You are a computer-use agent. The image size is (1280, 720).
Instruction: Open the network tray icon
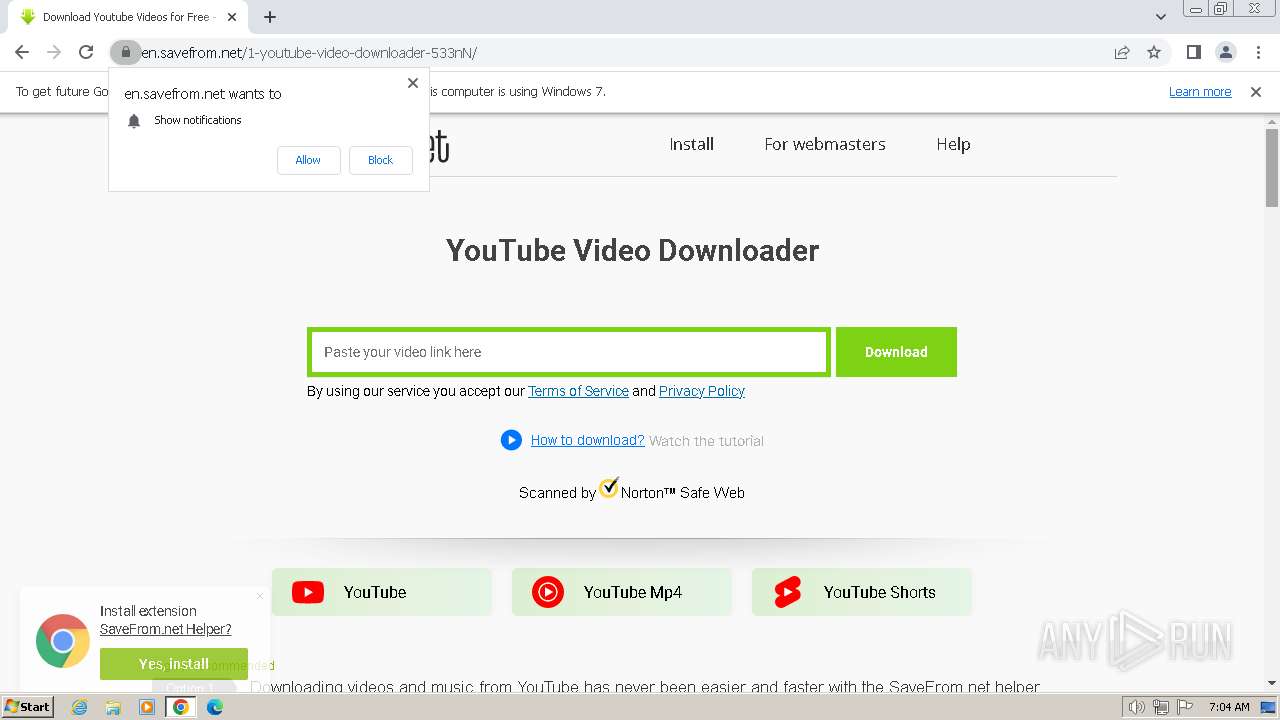(x=1161, y=707)
